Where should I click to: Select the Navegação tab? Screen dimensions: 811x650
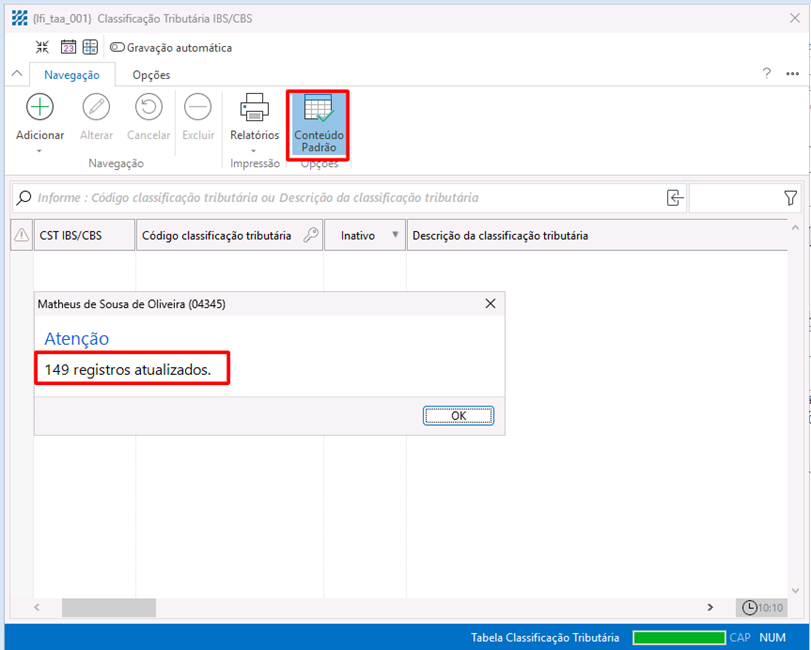72,75
